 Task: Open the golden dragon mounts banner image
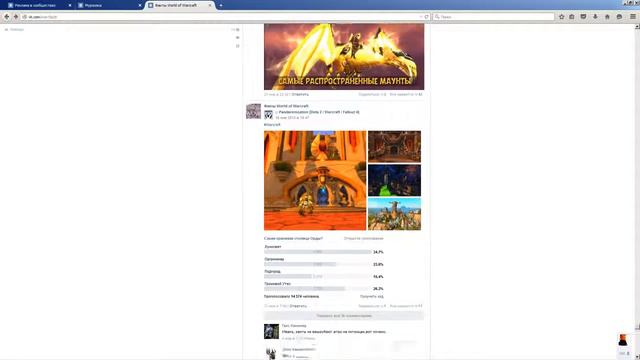pos(344,56)
